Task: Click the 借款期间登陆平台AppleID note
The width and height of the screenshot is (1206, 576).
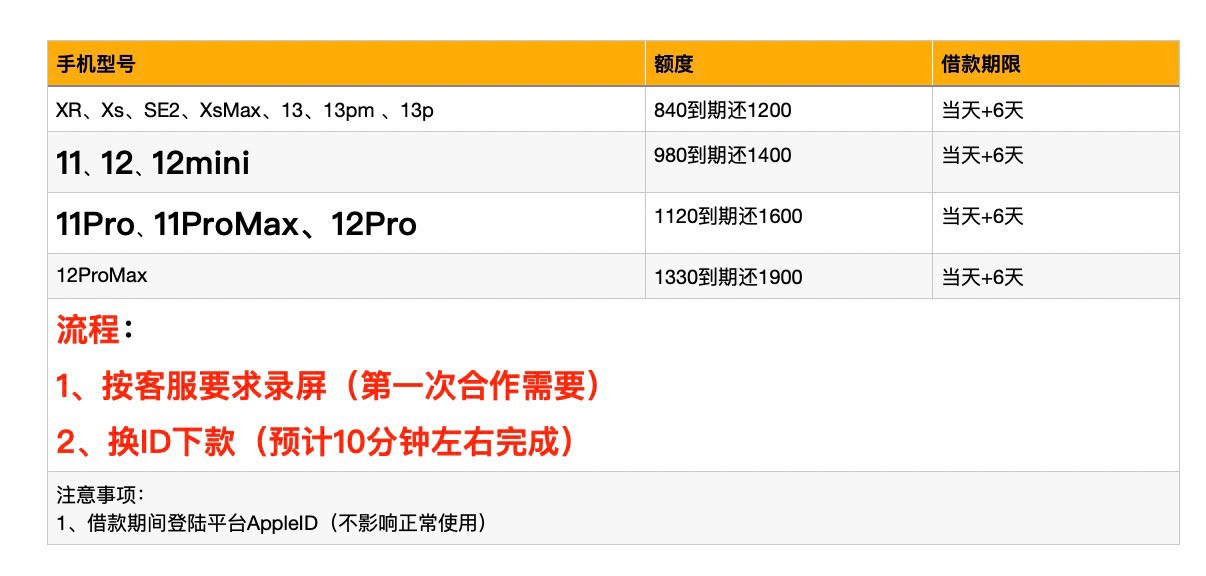Action: tap(272, 522)
